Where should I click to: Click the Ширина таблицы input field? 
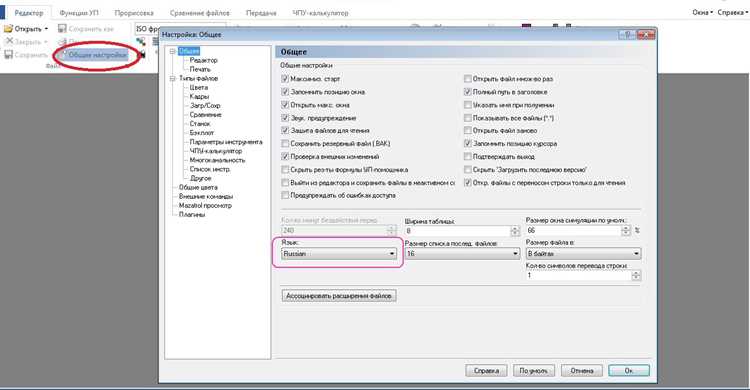[457, 231]
